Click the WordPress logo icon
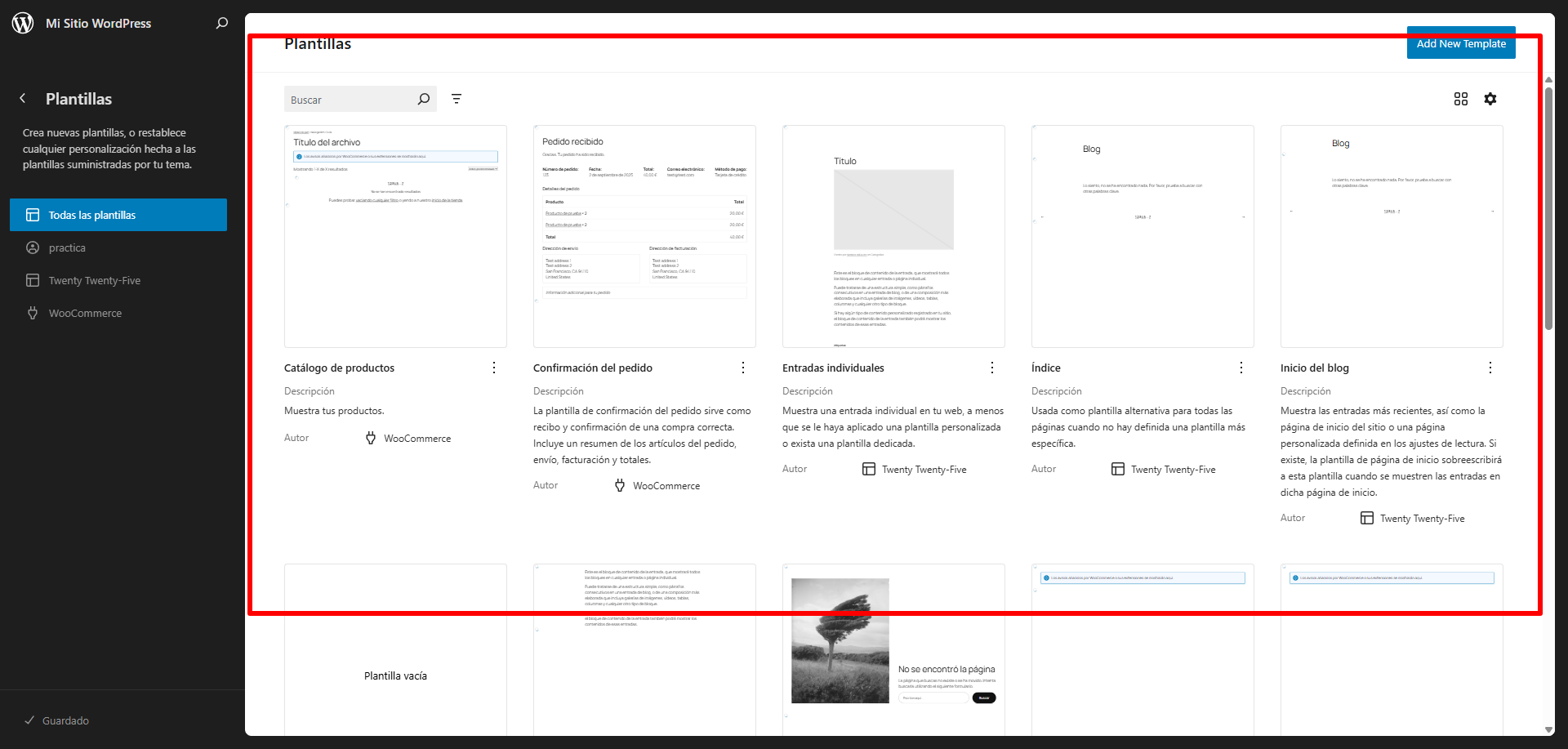The height and width of the screenshot is (749, 1568). pyautogui.click(x=23, y=23)
